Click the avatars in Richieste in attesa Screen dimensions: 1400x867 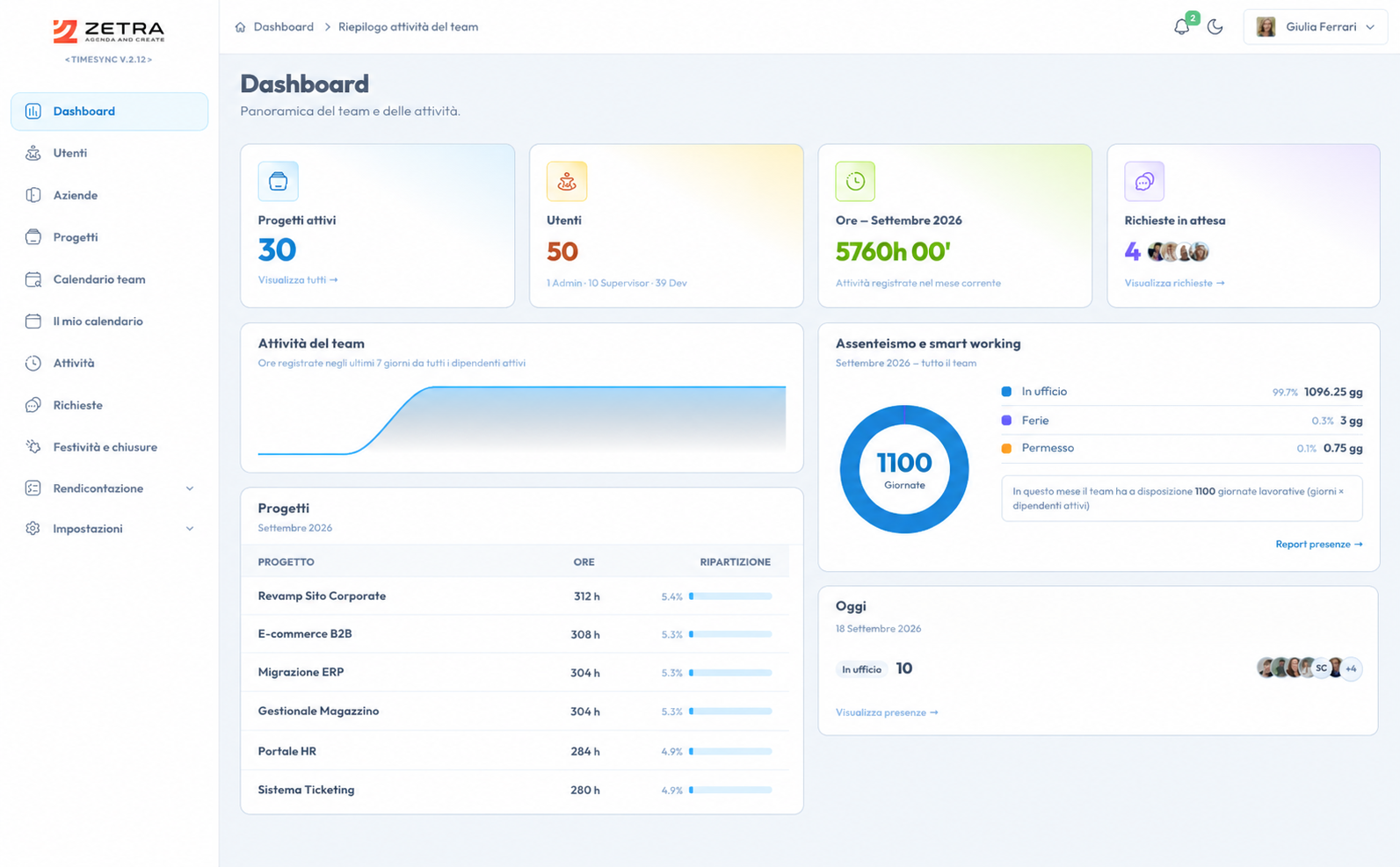click(x=1179, y=252)
